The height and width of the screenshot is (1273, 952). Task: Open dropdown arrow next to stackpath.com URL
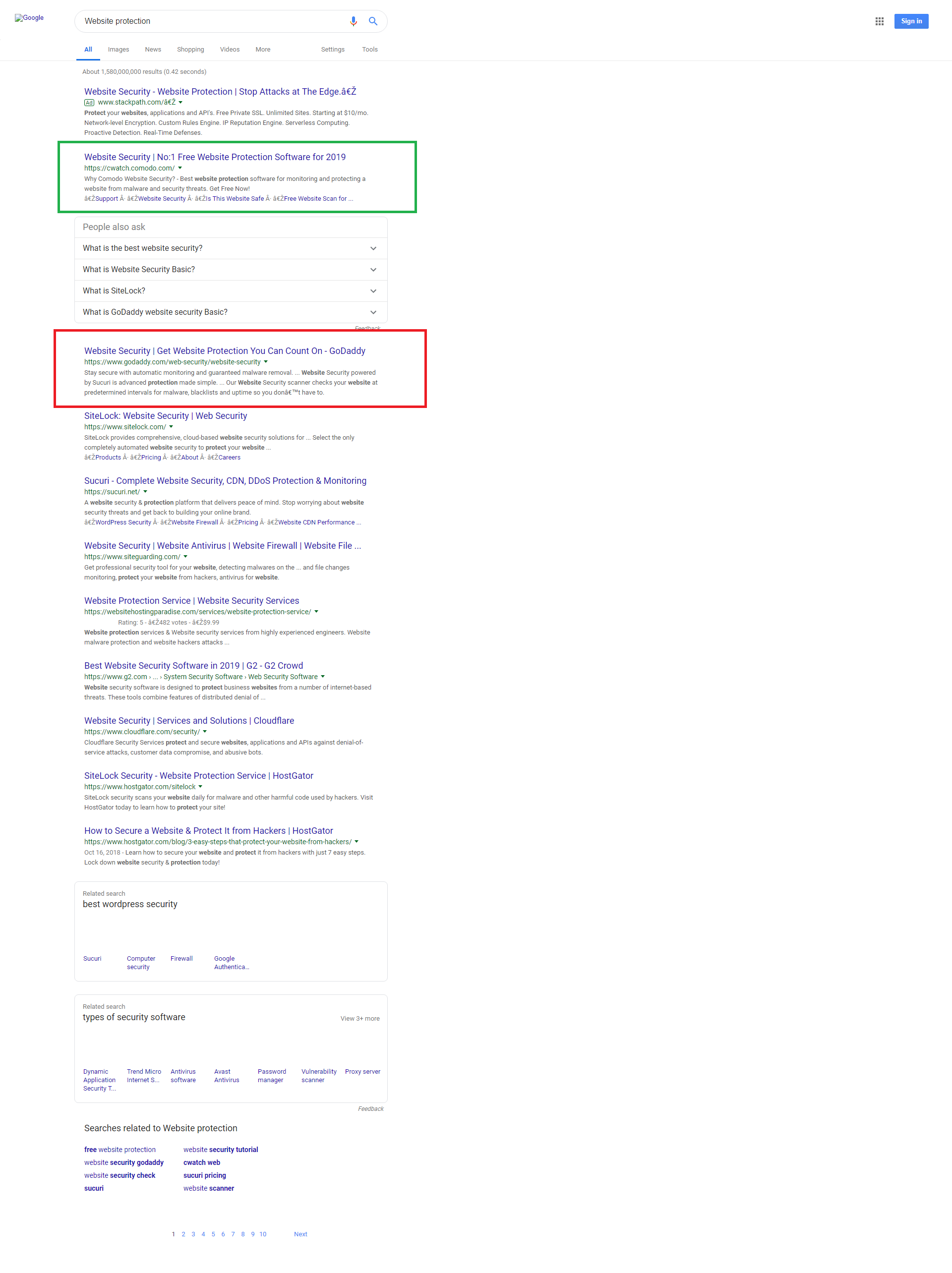180,103
